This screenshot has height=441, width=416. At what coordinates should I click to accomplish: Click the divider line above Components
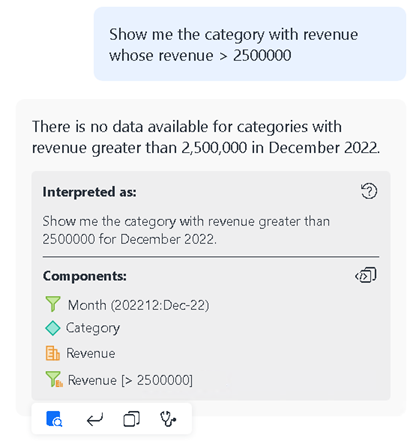click(211, 257)
